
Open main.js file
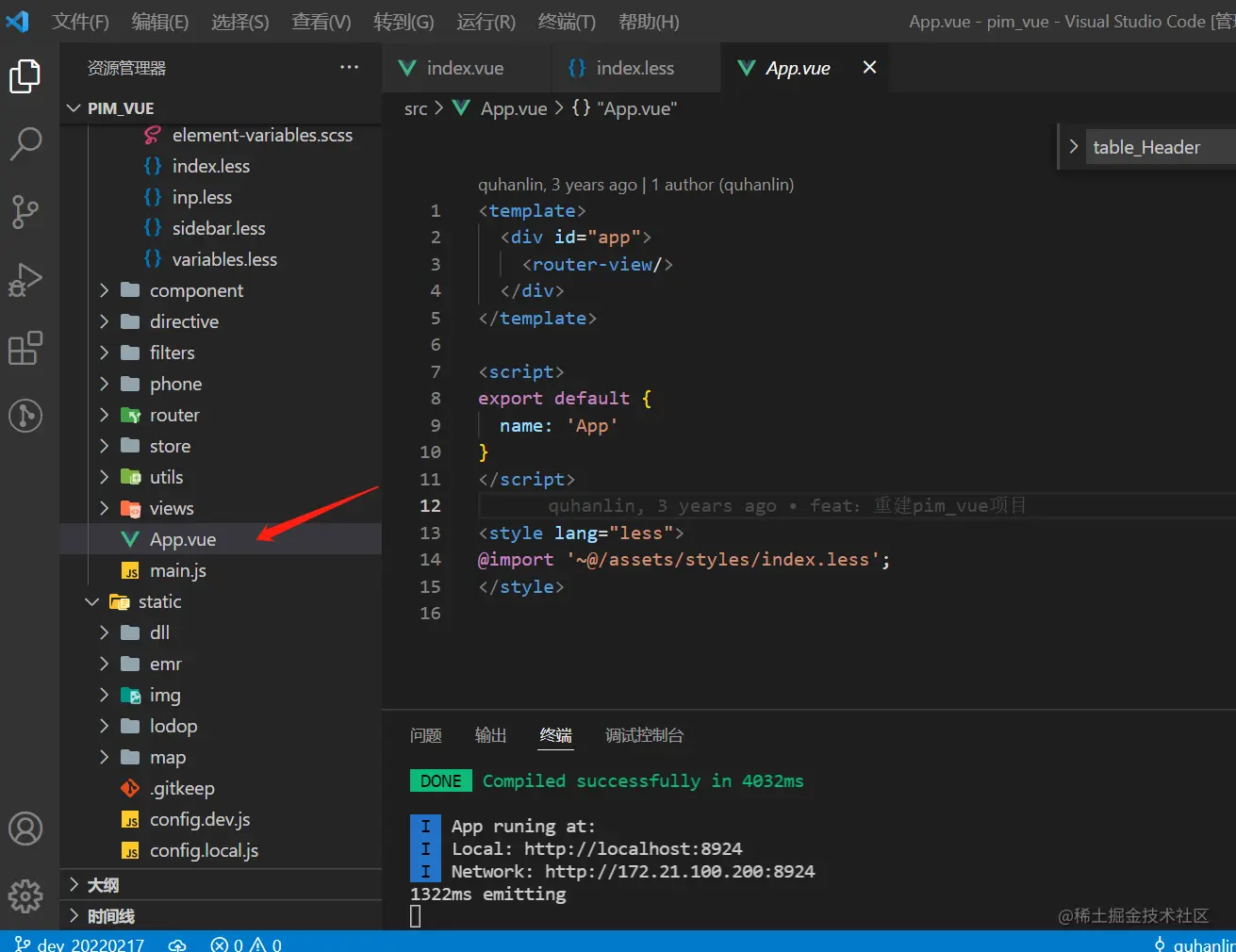[177, 570]
